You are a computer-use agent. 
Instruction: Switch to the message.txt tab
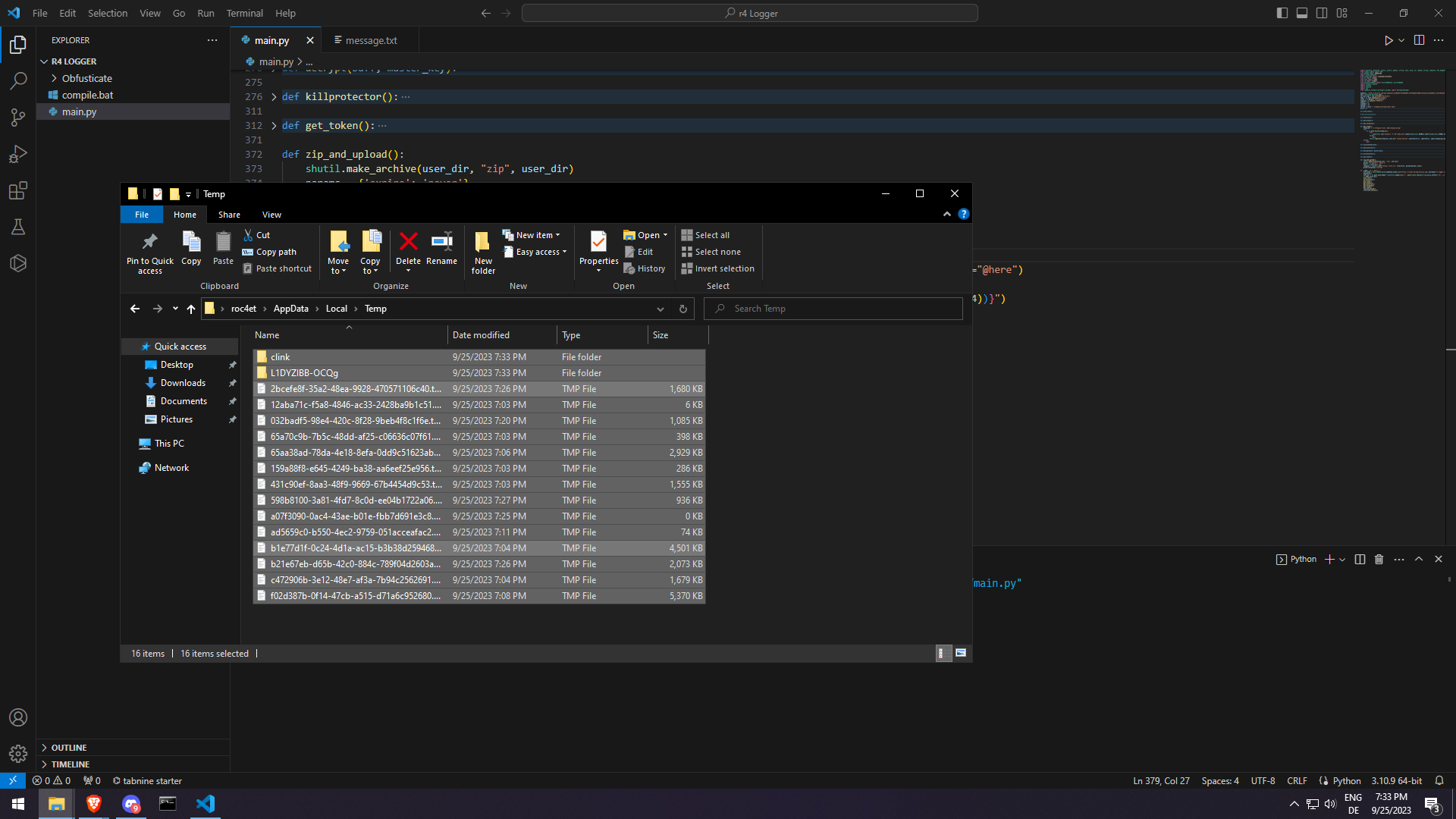pyautogui.click(x=371, y=40)
